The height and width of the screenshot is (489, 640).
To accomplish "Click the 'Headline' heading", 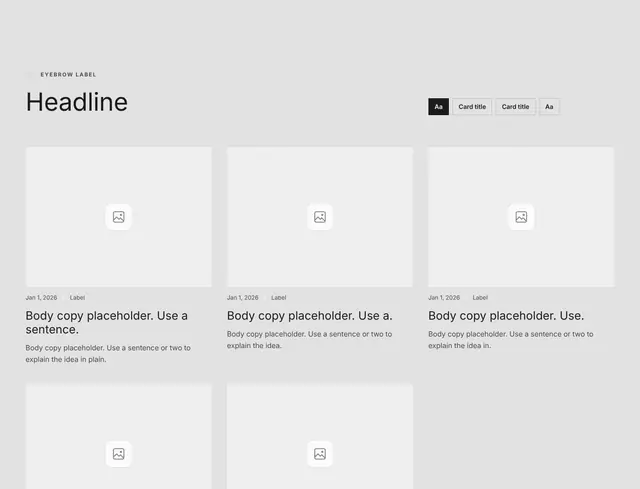I will point(77,102).
